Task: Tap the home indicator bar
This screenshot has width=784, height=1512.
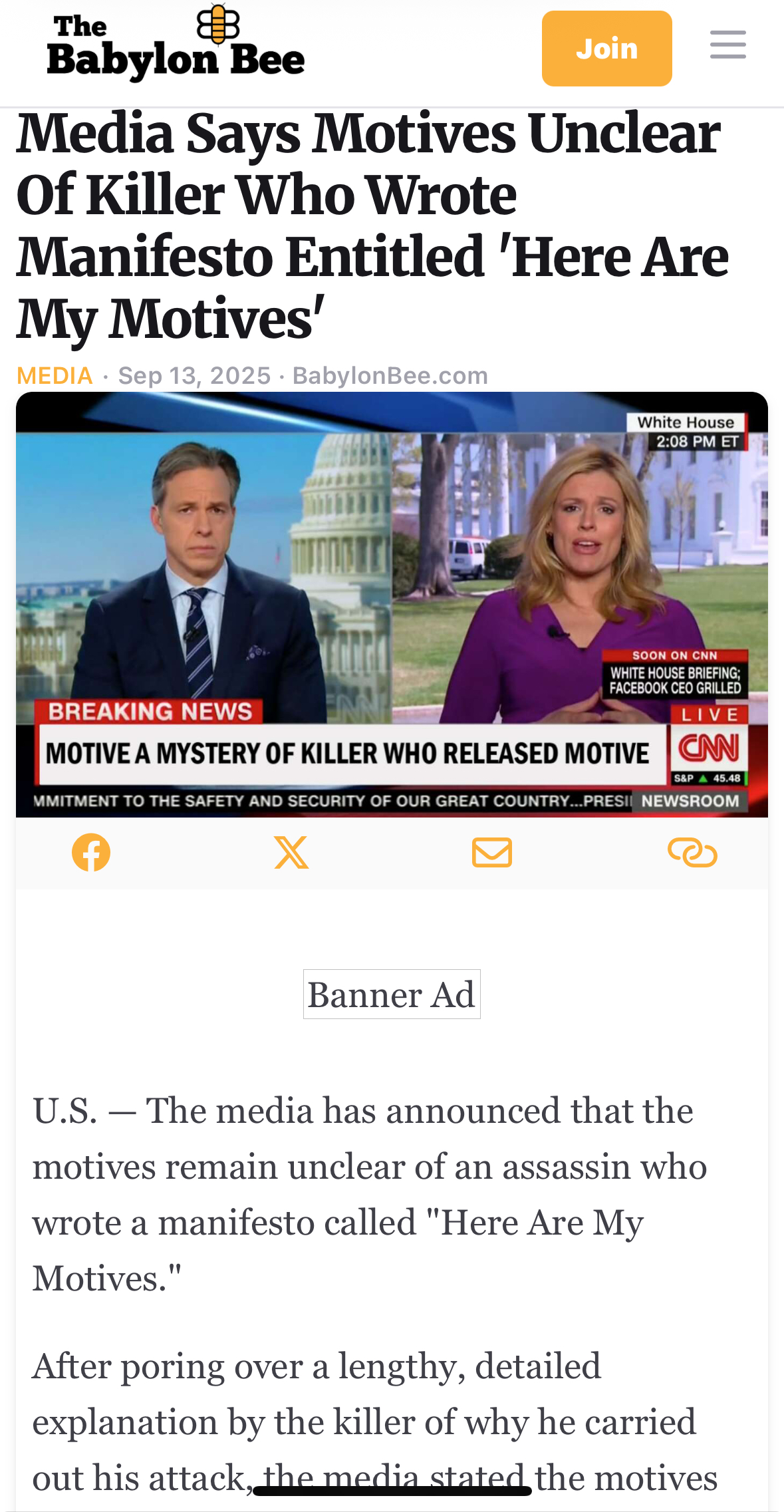Action: click(392, 1491)
